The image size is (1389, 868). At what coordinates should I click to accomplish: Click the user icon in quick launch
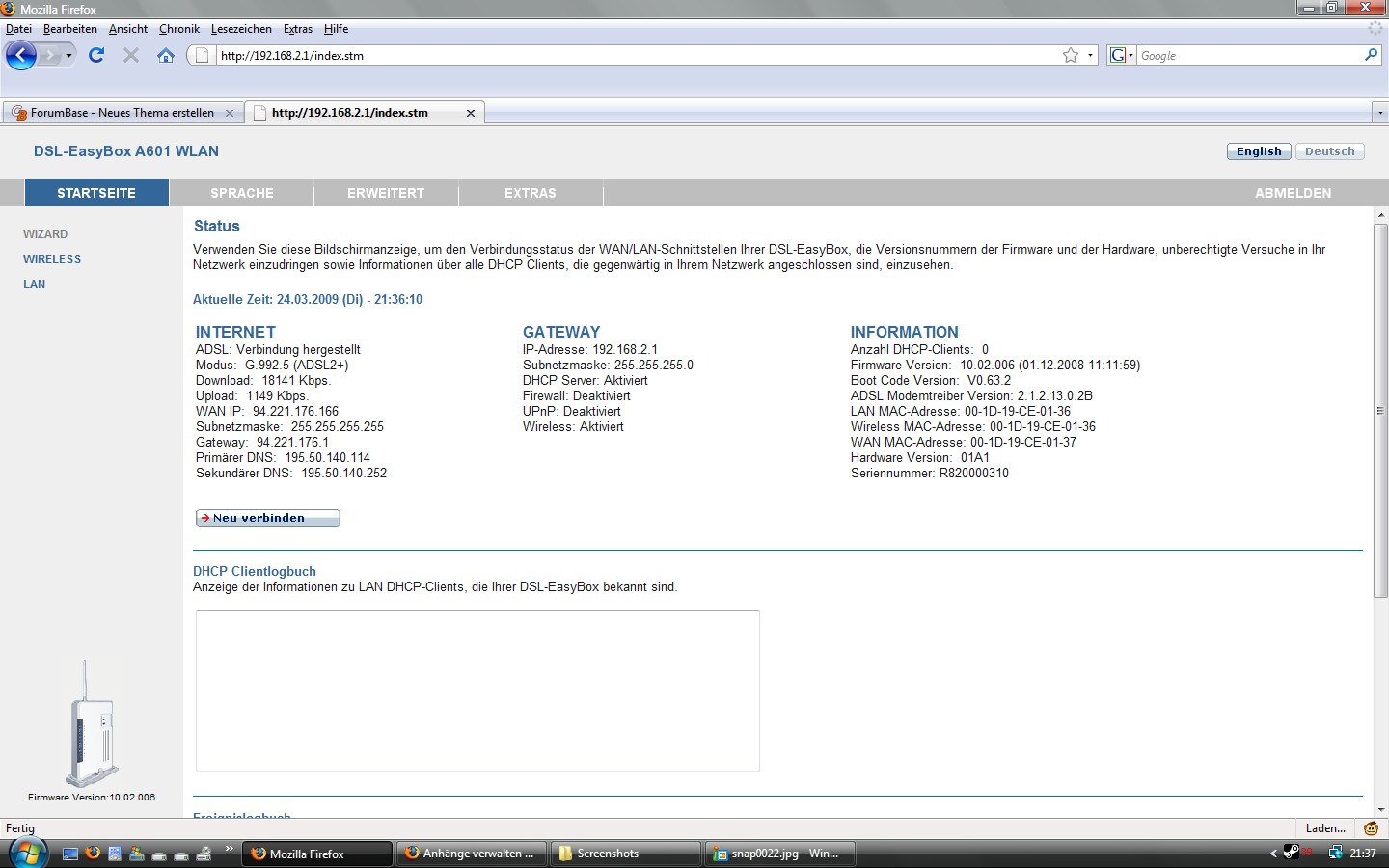[x=136, y=854]
